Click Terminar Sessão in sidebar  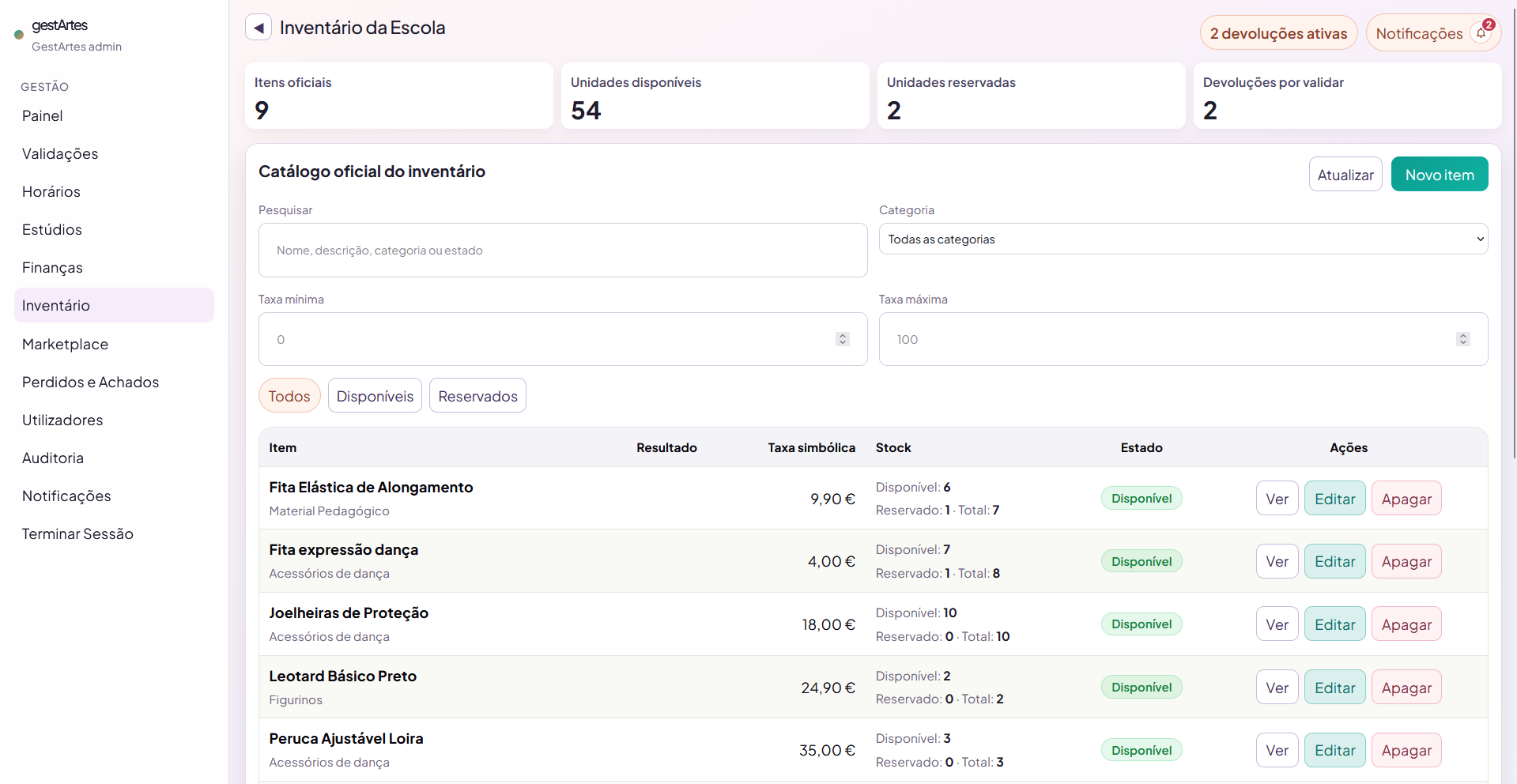pos(114,533)
